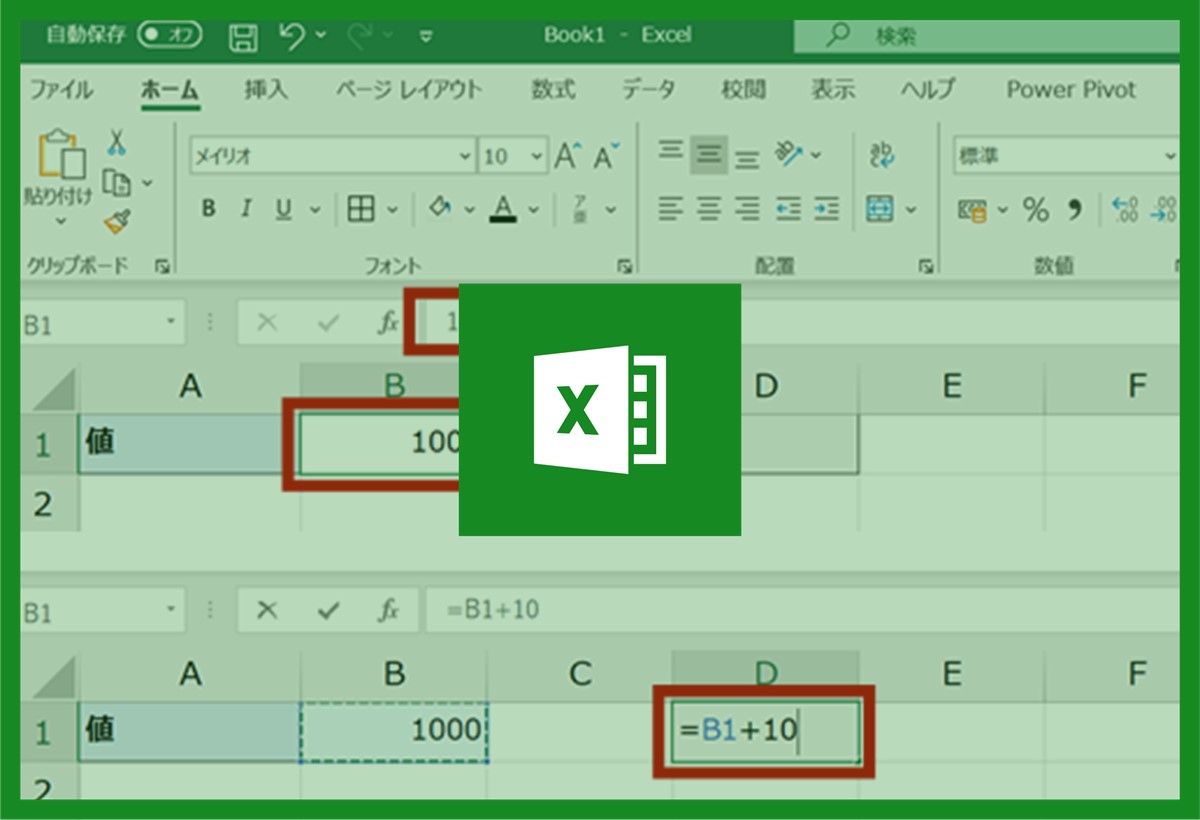The width and height of the screenshot is (1200, 820).
Task: Click the increase font size icon
Action: (567, 156)
